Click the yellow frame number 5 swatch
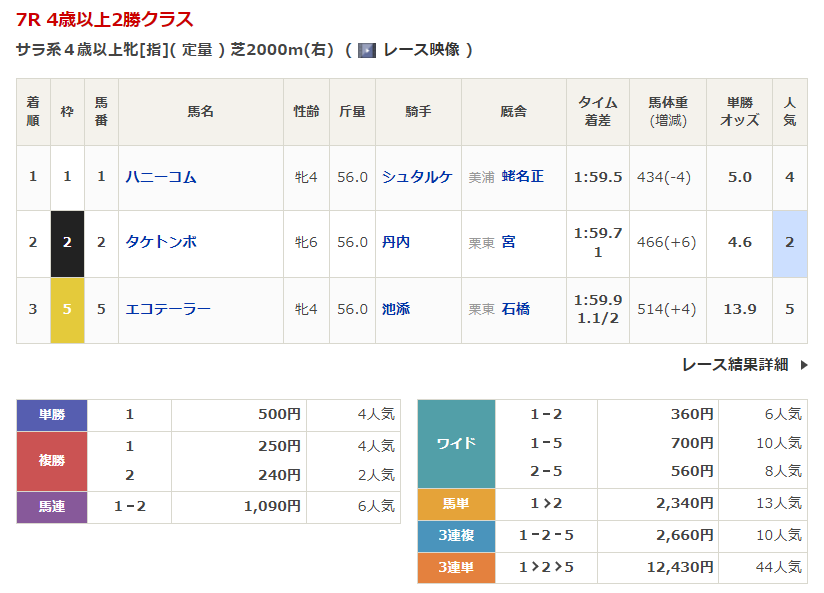Screen dimensions: 824x593 point(67,309)
